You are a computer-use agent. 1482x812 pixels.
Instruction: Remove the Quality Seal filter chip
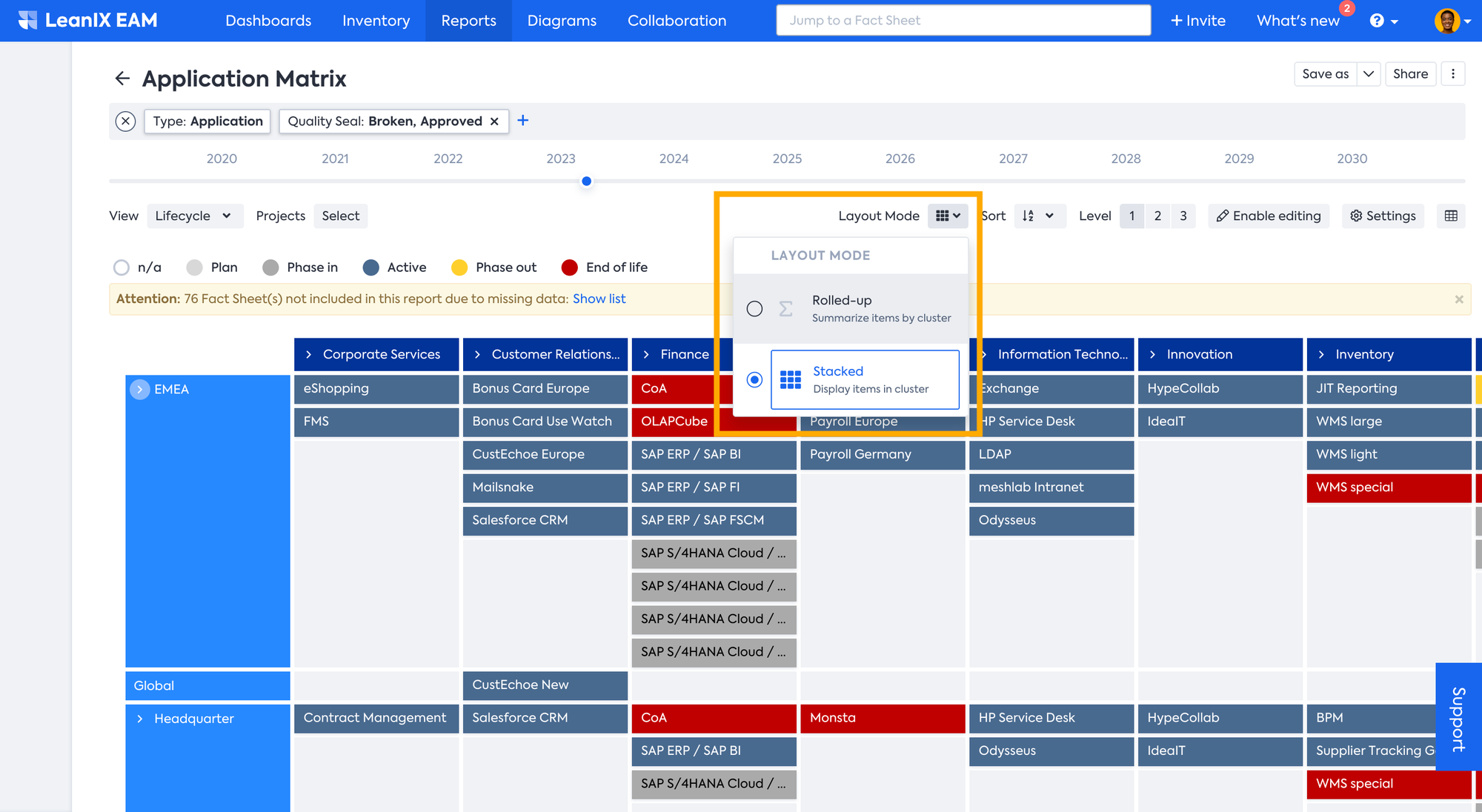point(494,122)
